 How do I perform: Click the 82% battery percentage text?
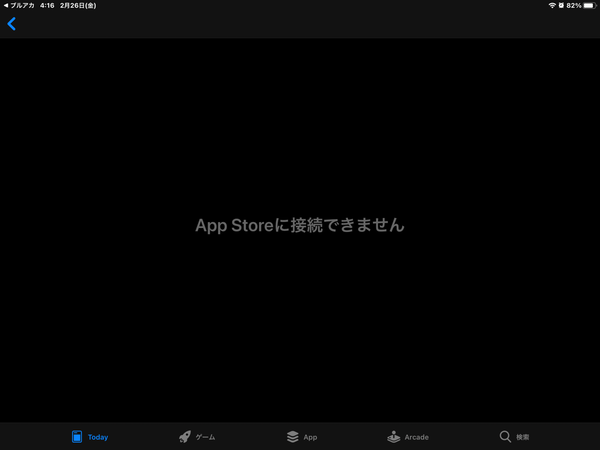574,5
